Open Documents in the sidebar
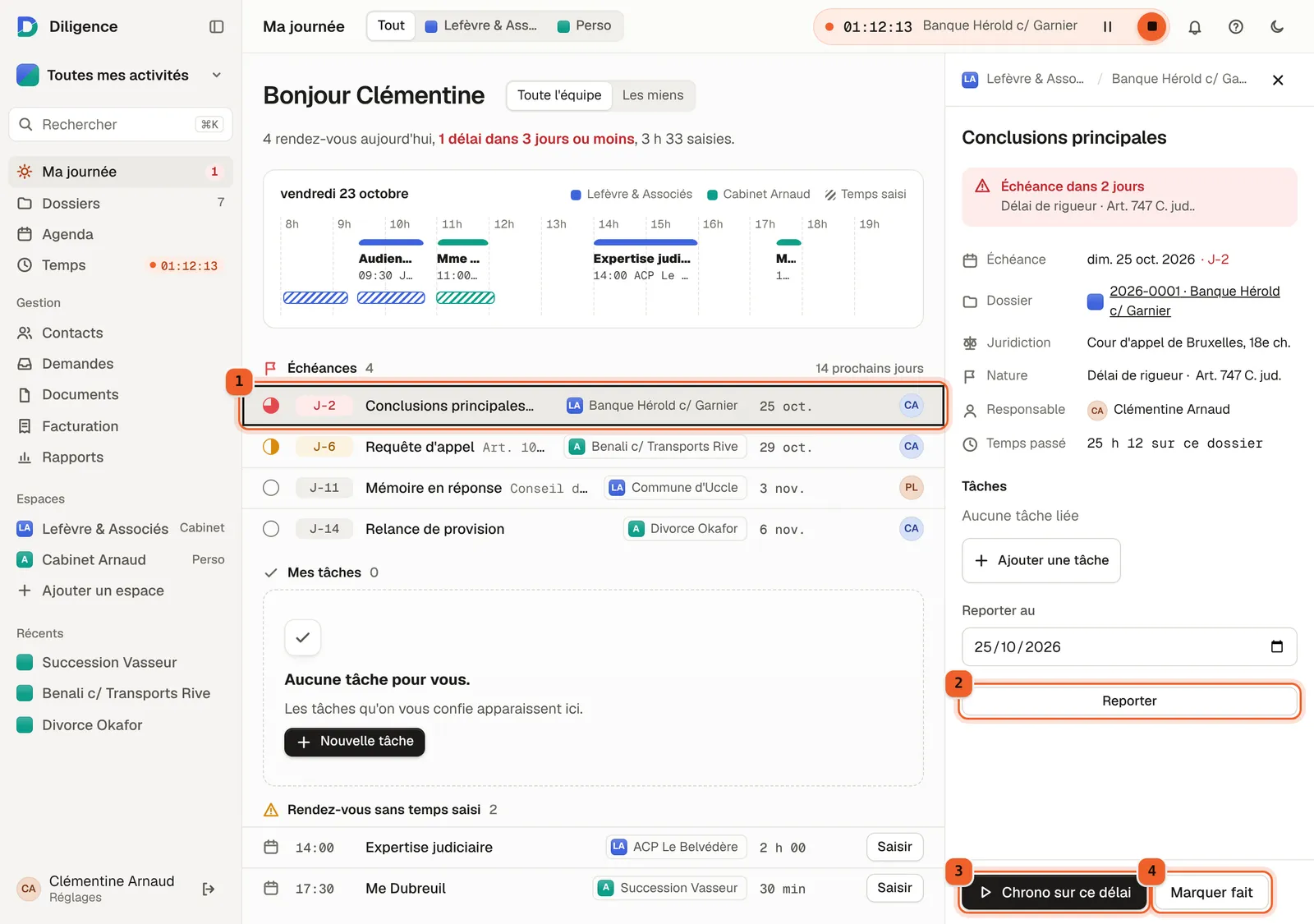 (x=121, y=395)
